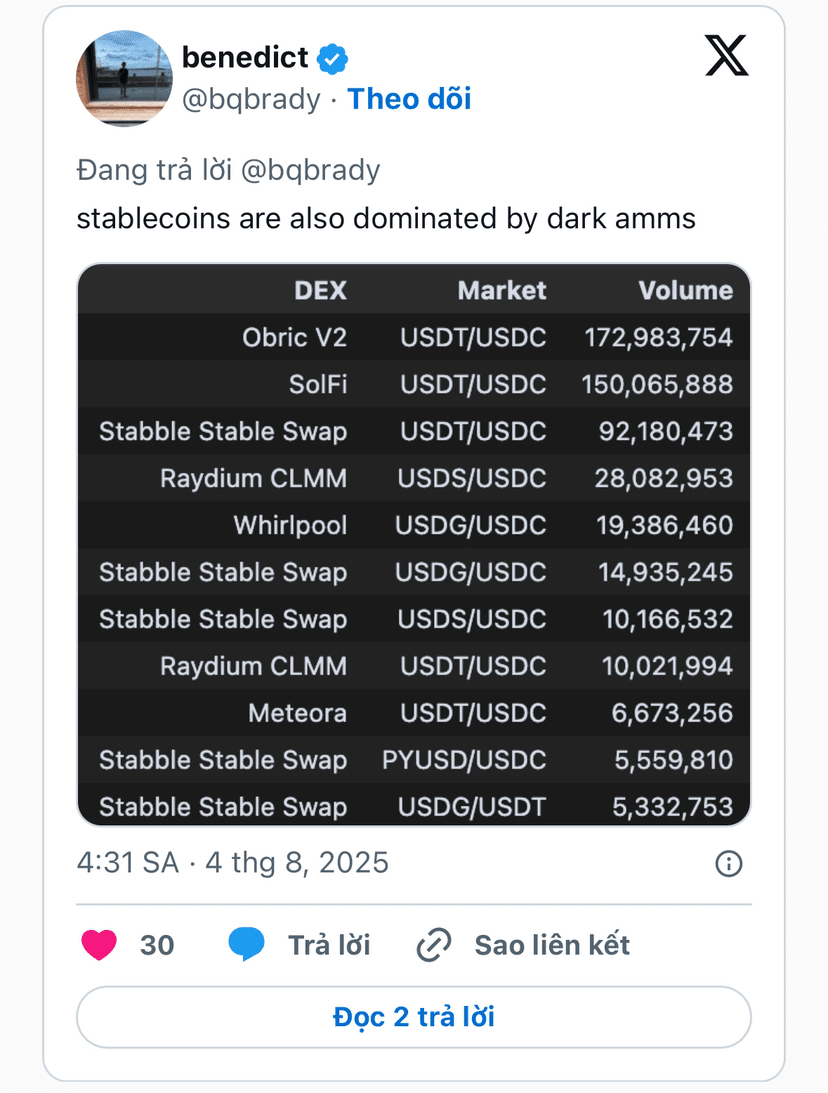Click the blue verified badge icon
The image size is (828, 1093).
coord(332,59)
